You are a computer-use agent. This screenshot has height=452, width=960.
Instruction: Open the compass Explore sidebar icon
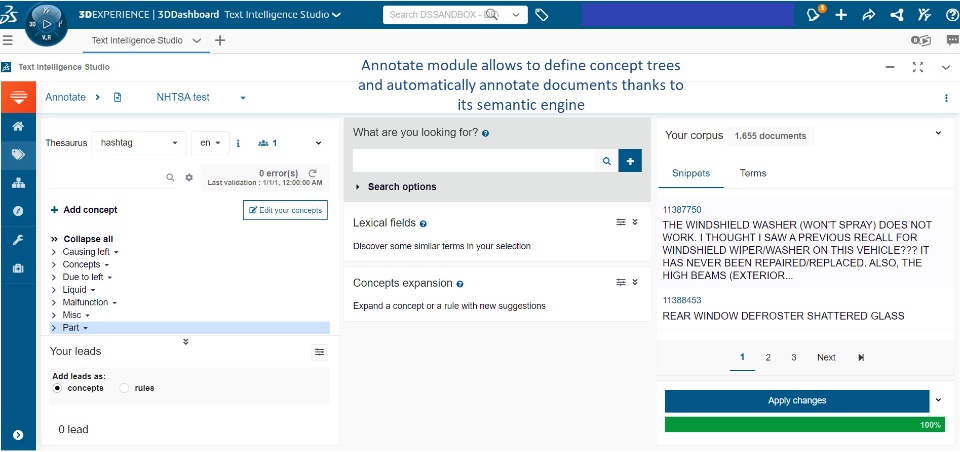pos(18,211)
